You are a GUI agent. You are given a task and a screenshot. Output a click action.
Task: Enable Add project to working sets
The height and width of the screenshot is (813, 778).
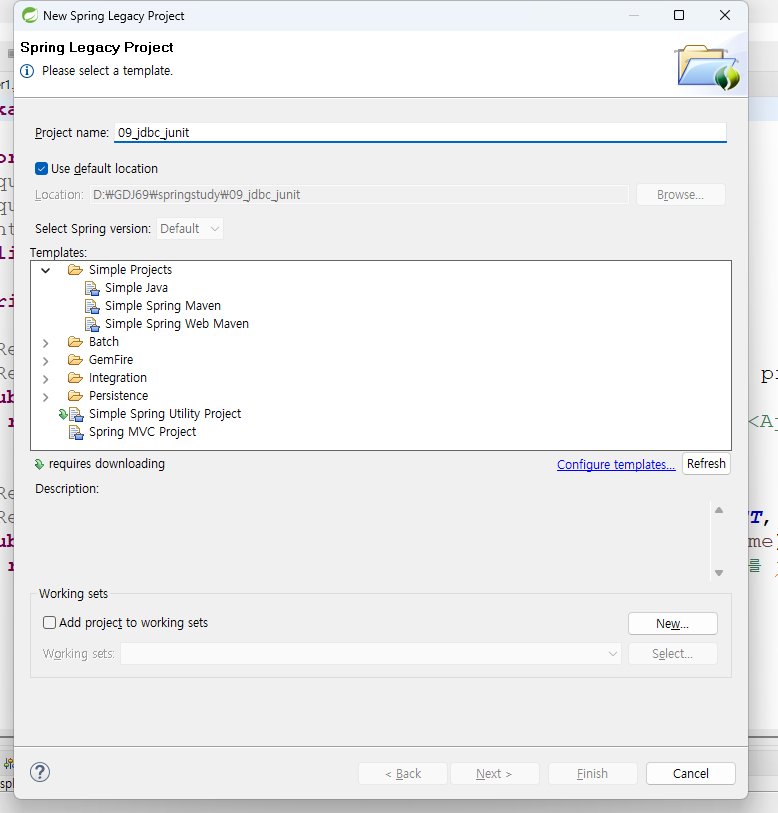(49, 623)
